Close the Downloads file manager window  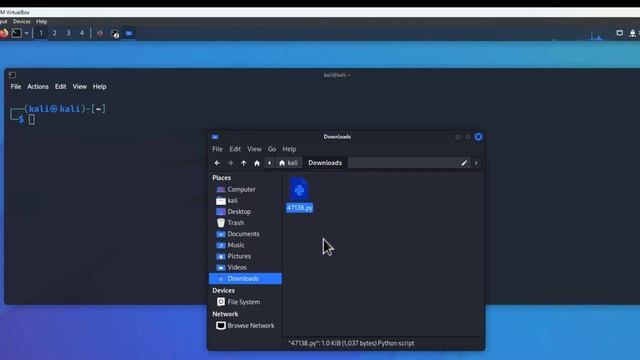478,137
